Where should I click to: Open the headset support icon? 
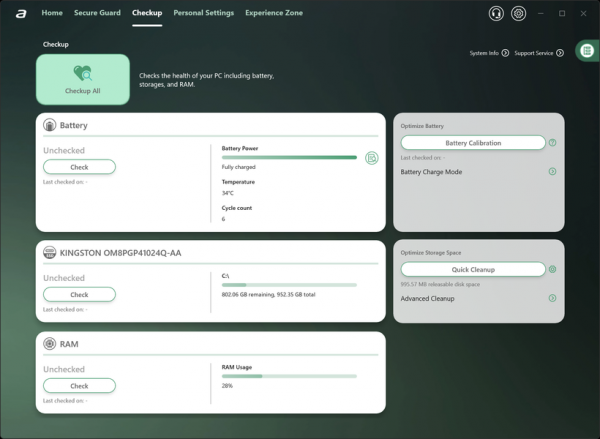[x=496, y=13]
